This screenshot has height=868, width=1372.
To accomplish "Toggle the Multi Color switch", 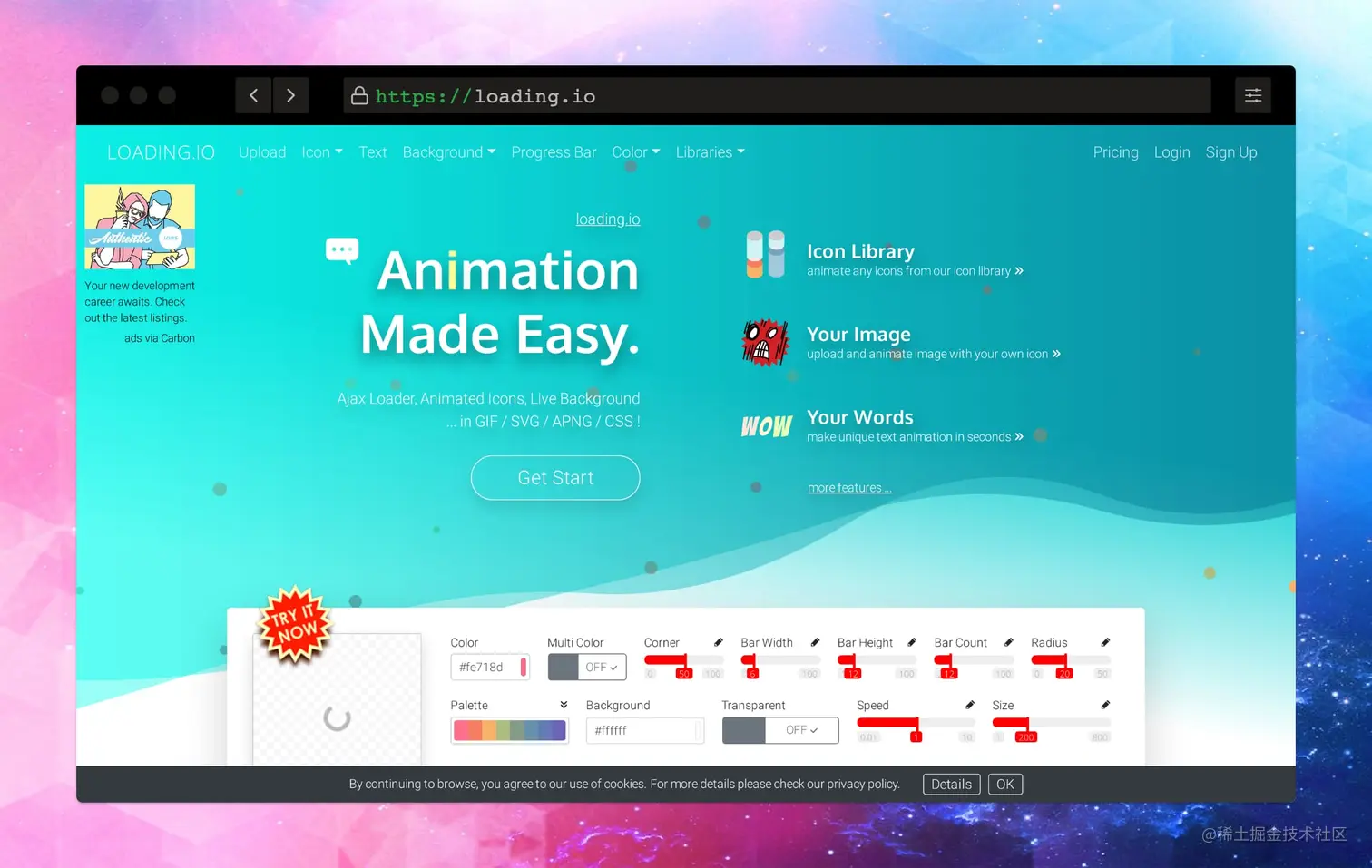I will point(587,667).
